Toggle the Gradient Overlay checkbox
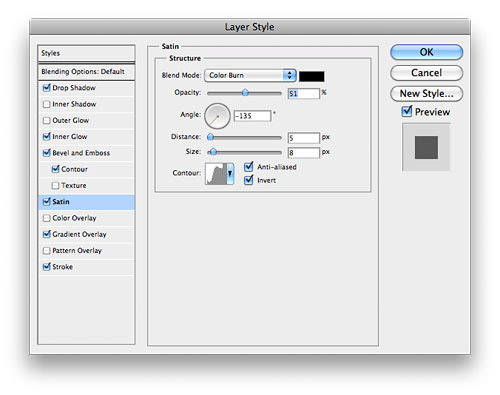Viewport: 500px width, 395px height. [x=47, y=234]
